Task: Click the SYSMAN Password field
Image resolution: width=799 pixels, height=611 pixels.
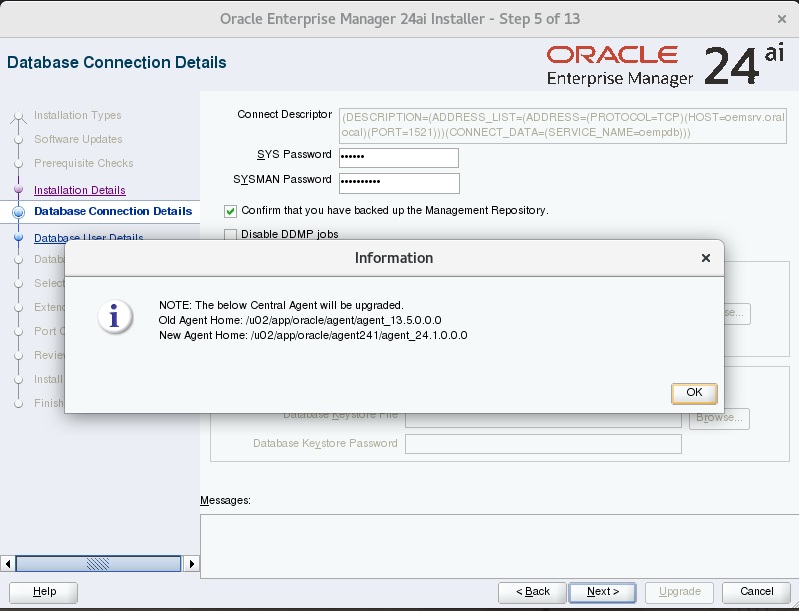Action: pyautogui.click(x=399, y=183)
